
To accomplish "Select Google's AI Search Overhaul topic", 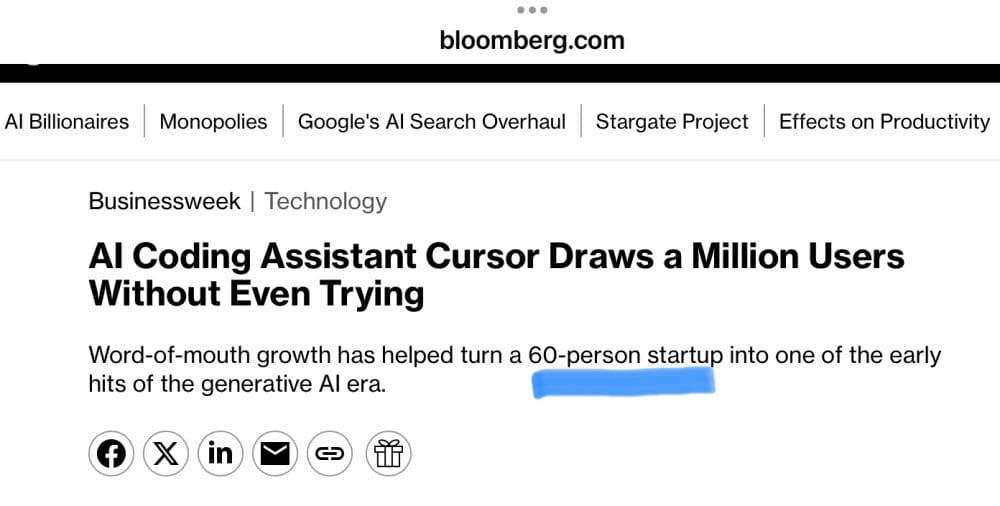I will (432, 122).
